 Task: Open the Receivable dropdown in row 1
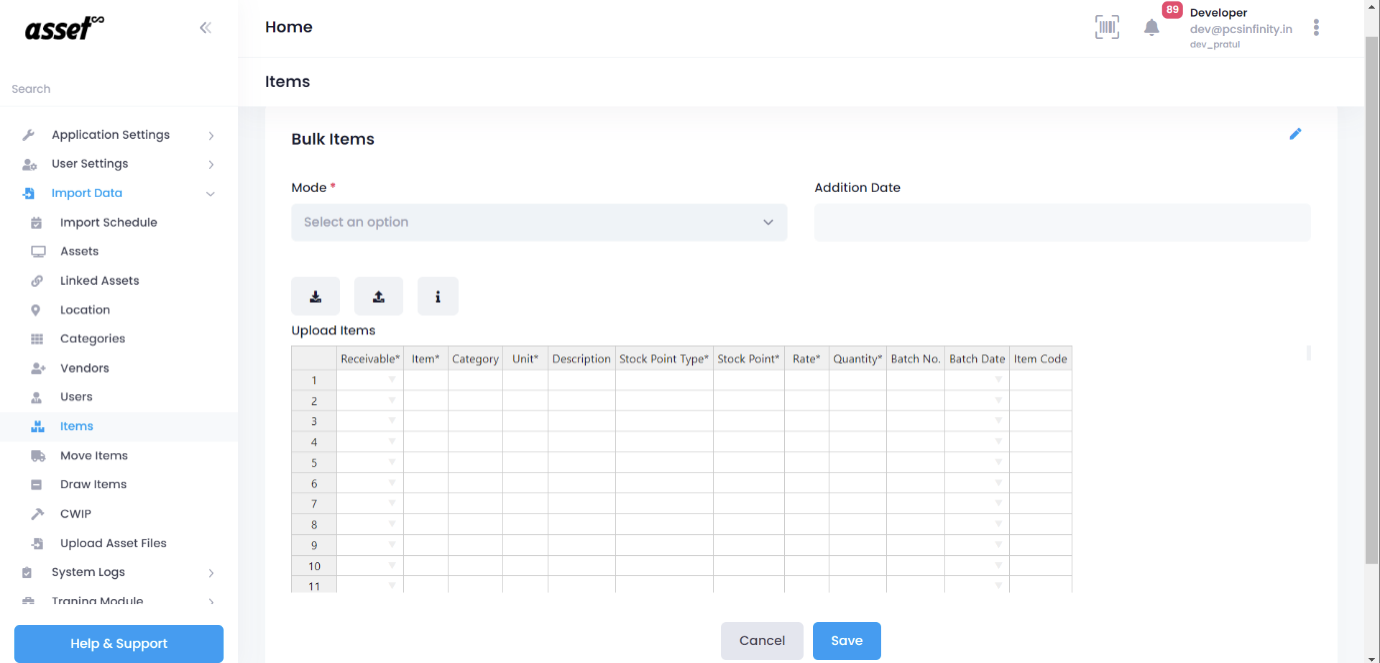pos(391,380)
